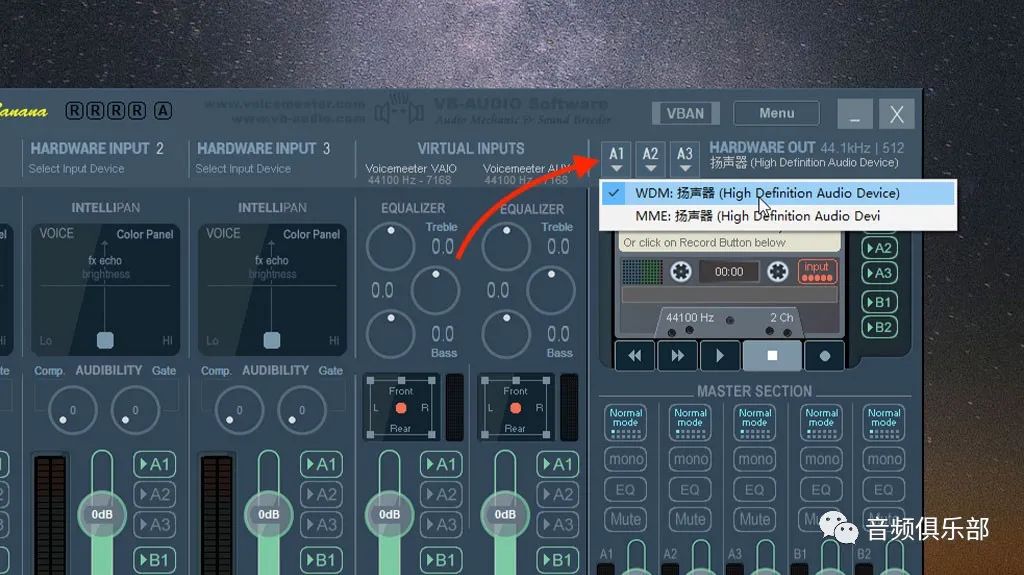Viewport: 1024px width, 575px height.
Task: Mute master bus A2
Action: 690,519
